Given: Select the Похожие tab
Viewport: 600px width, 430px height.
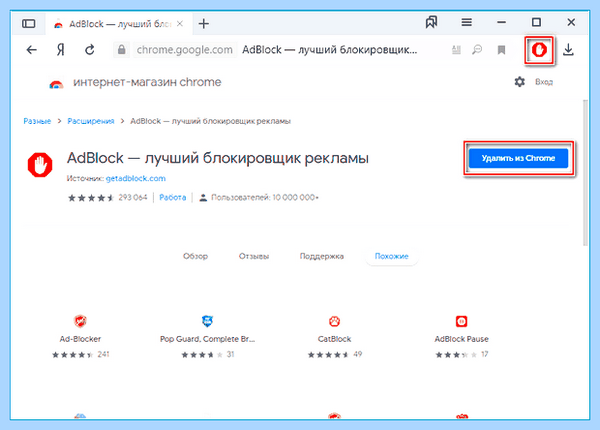Looking at the screenshot, I should [x=391, y=256].
